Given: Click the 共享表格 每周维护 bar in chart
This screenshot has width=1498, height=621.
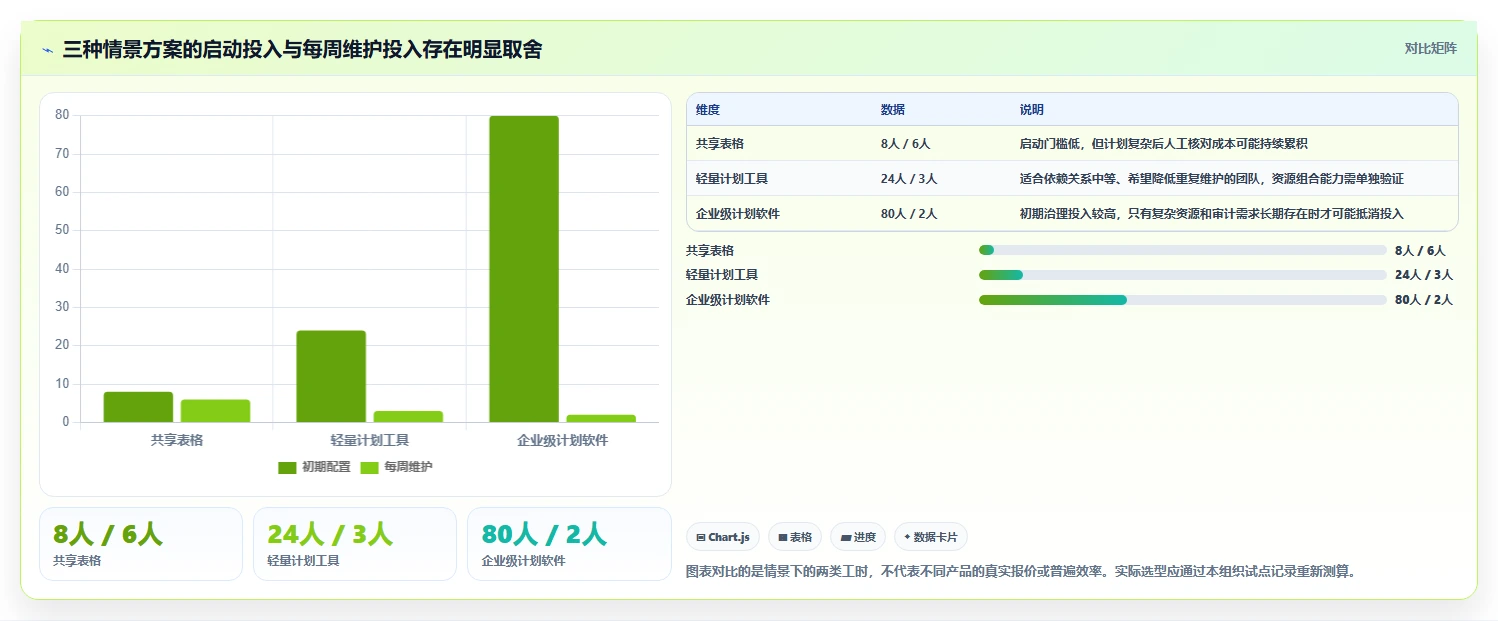Looking at the screenshot, I should point(215,411).
